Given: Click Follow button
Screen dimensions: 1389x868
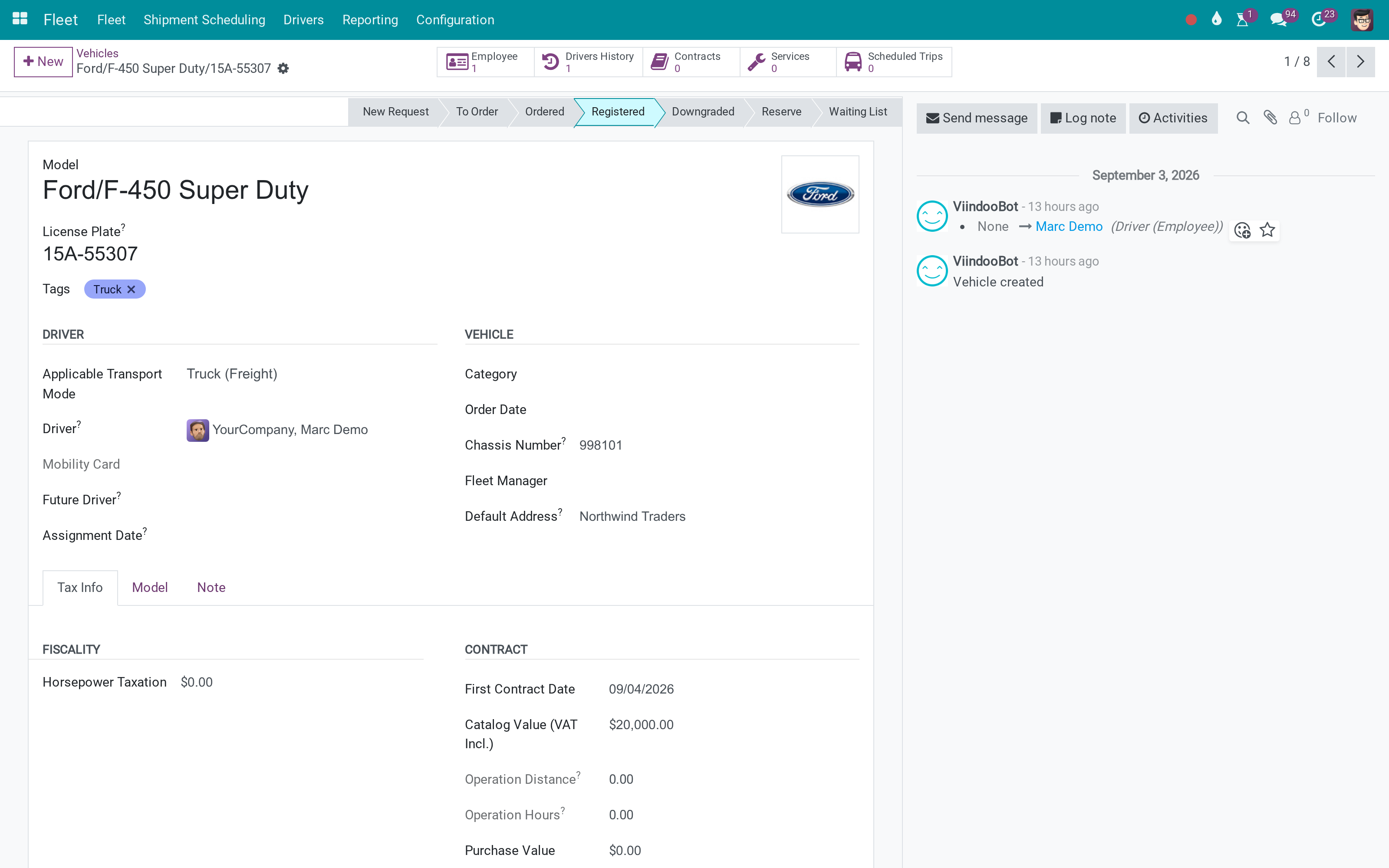Looking at the screenshot, I should tap(1337, 118).
